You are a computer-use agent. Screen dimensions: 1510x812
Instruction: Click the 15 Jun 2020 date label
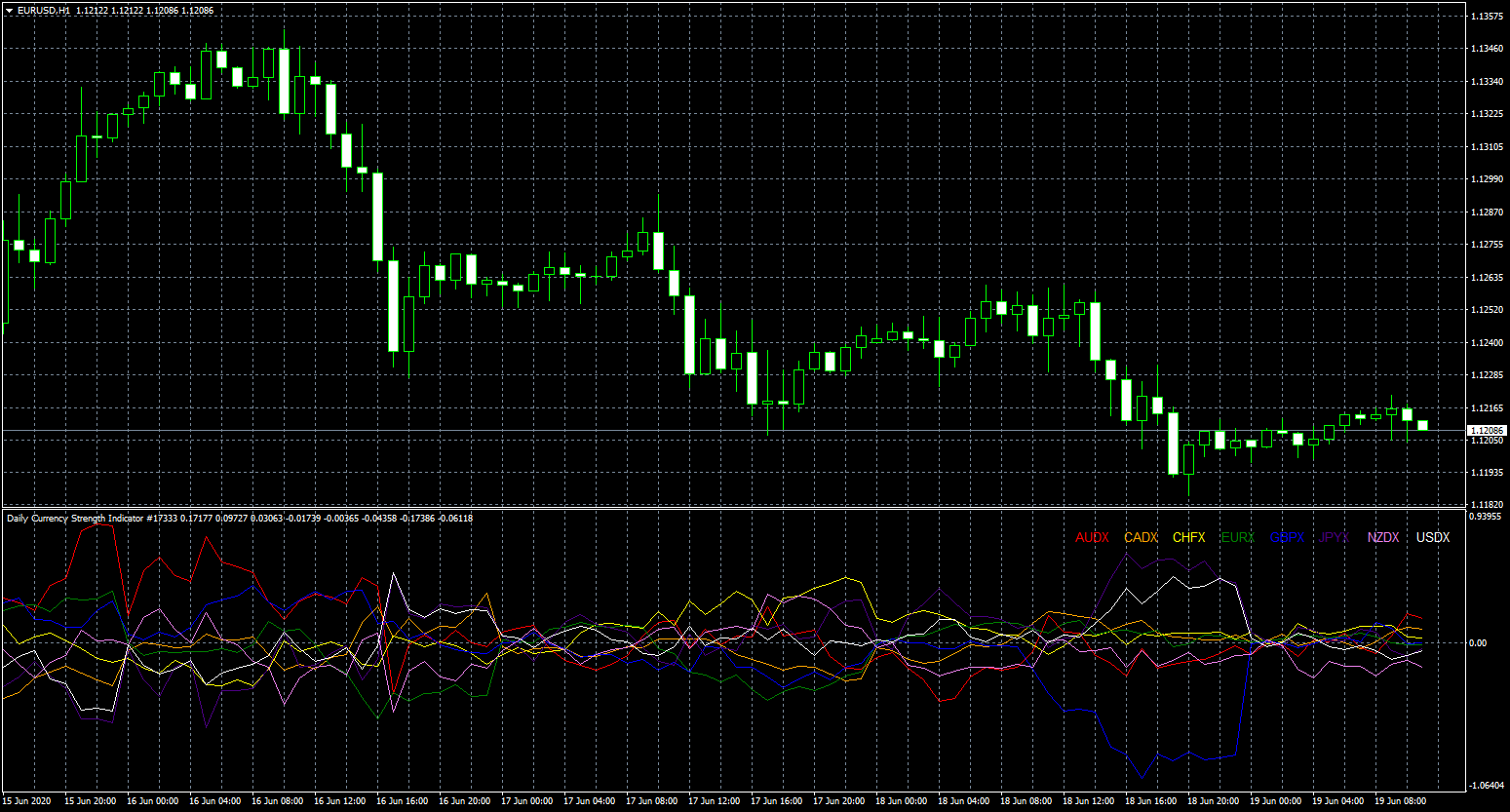[x=27, y=801]
